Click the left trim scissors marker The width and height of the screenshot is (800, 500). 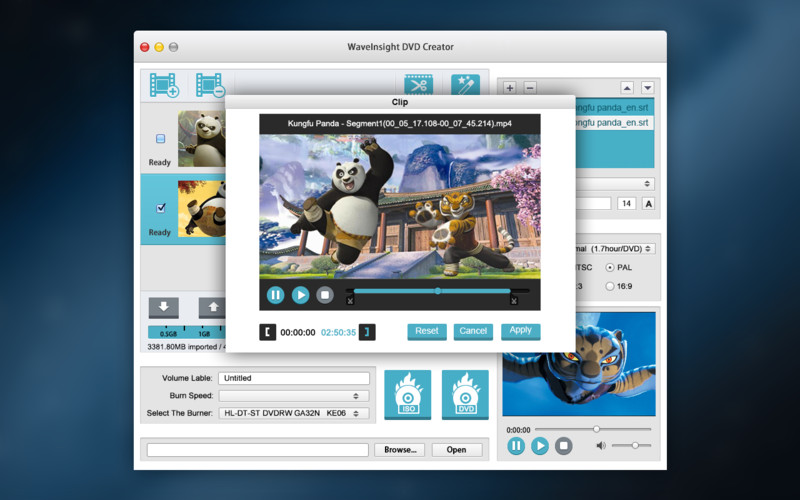350,301
